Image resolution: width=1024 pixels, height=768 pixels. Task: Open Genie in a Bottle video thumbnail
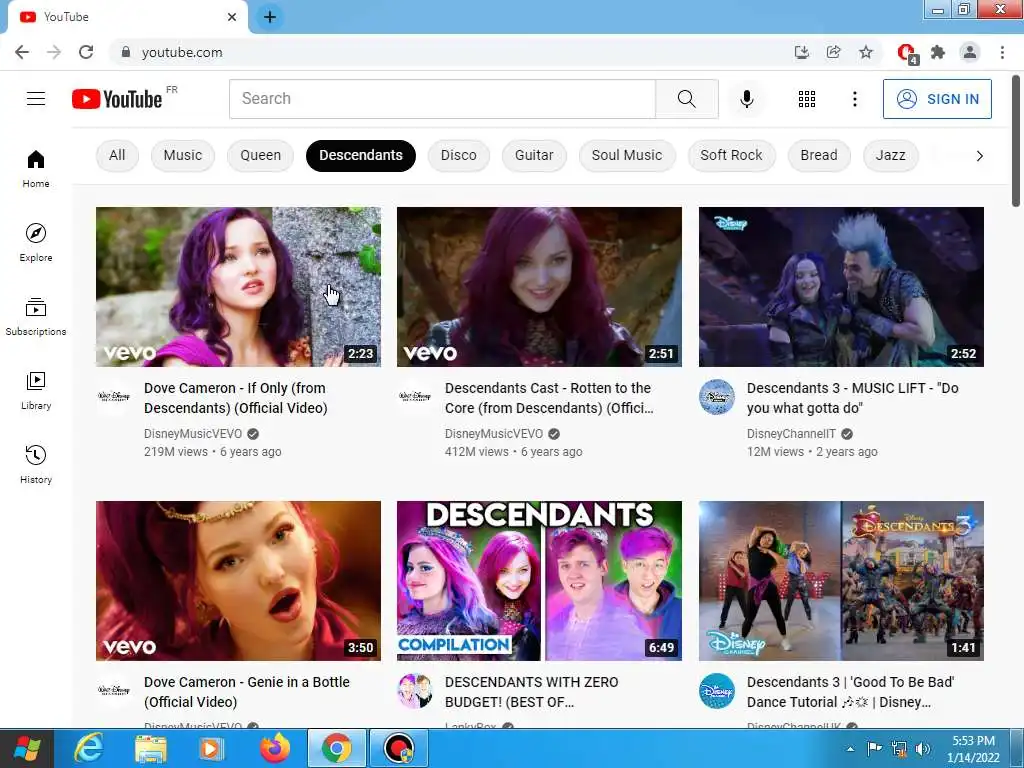(238, 581)
